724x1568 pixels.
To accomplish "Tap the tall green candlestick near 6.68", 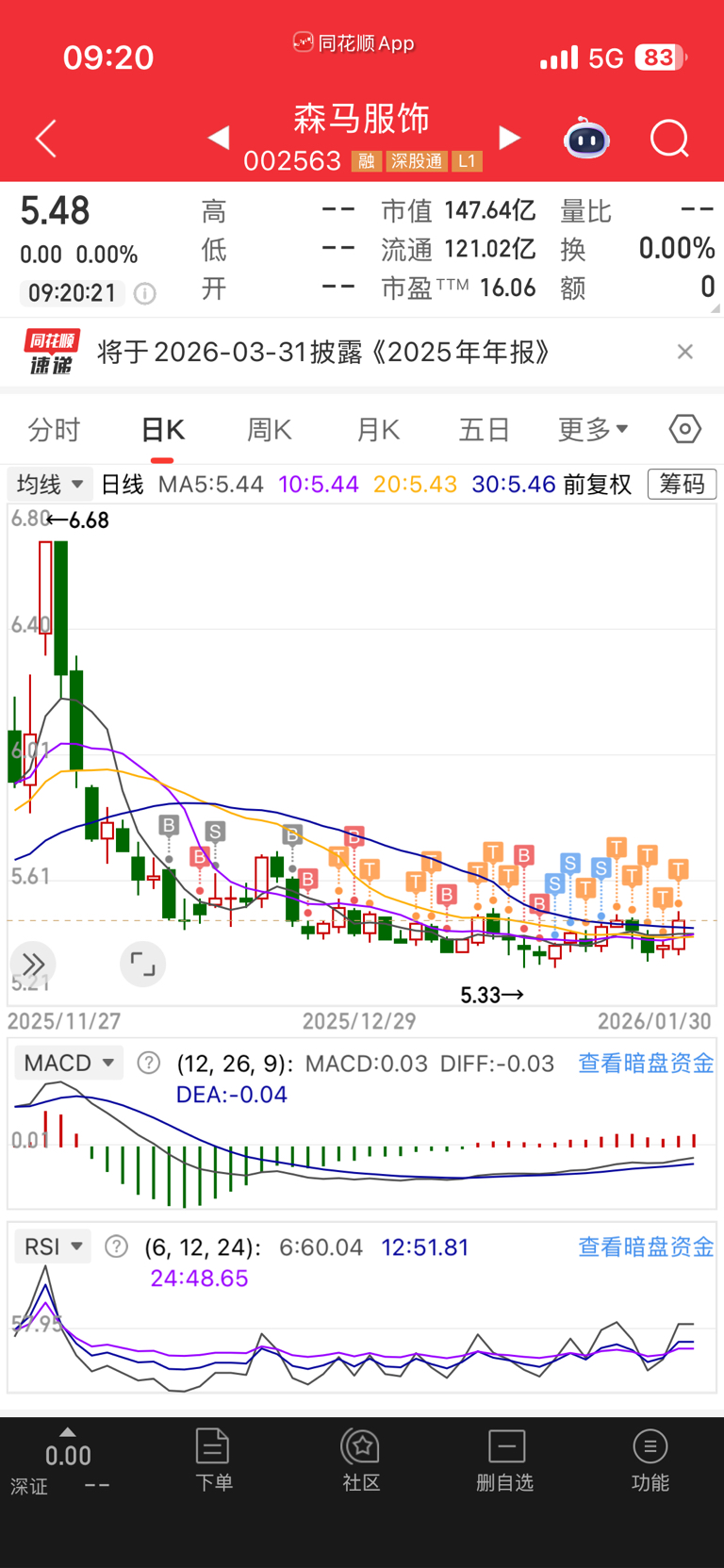I will point(60,608).
